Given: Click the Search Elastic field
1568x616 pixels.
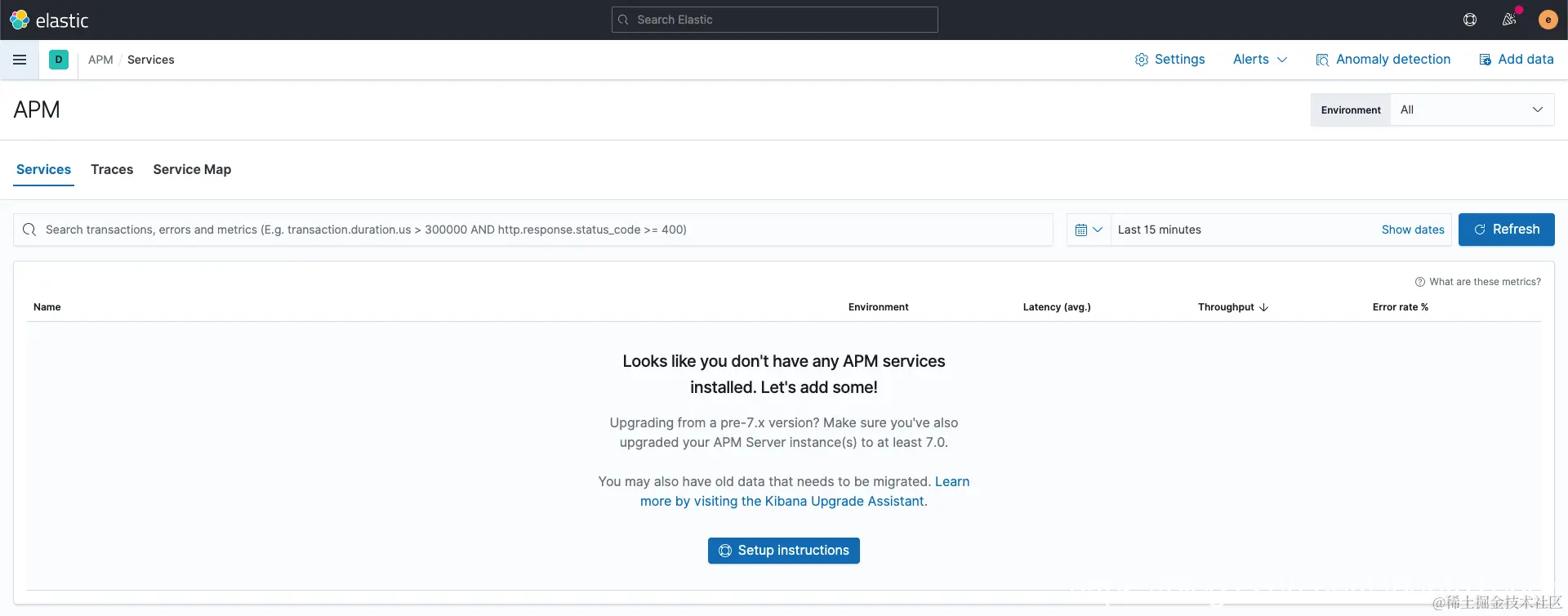Looking at the screenshot, I should click(774, 20).
